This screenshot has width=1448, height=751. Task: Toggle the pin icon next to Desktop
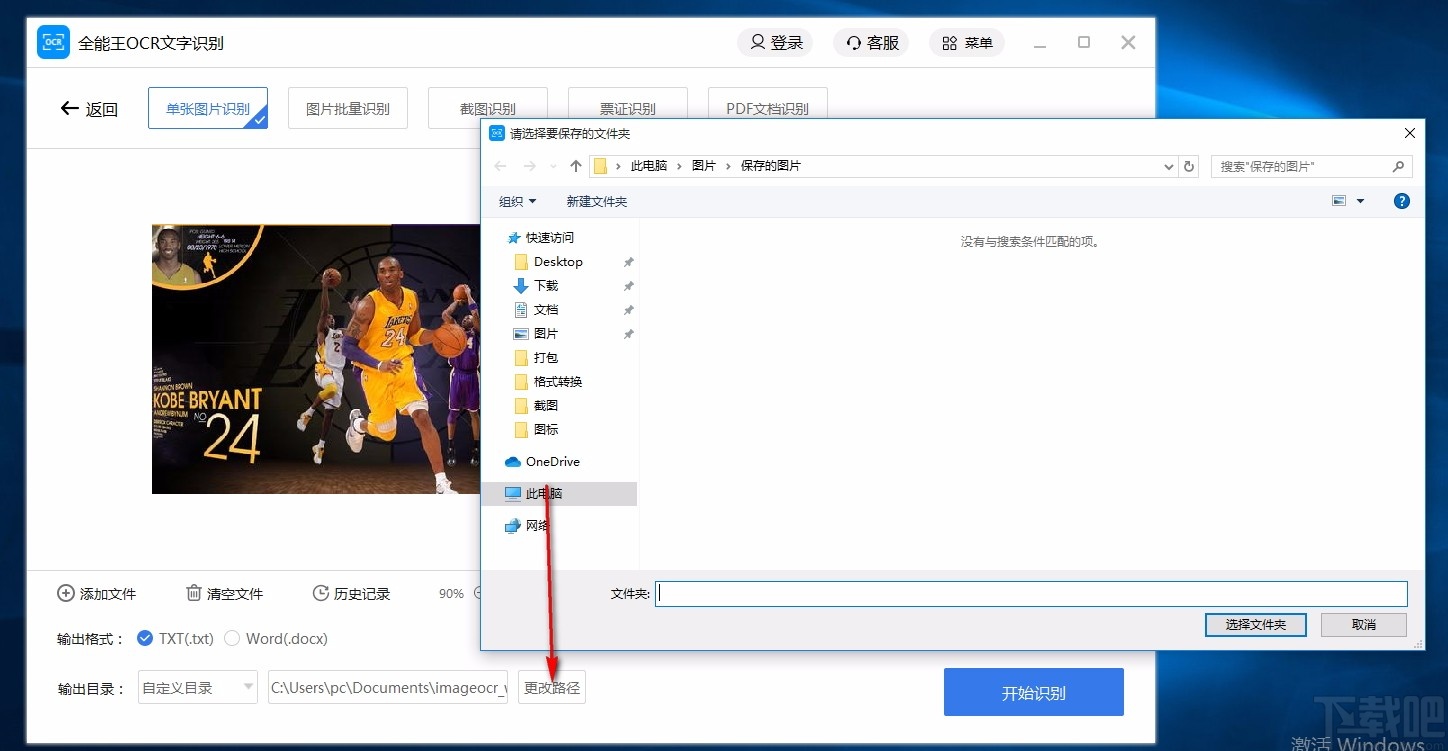point(628,261)
